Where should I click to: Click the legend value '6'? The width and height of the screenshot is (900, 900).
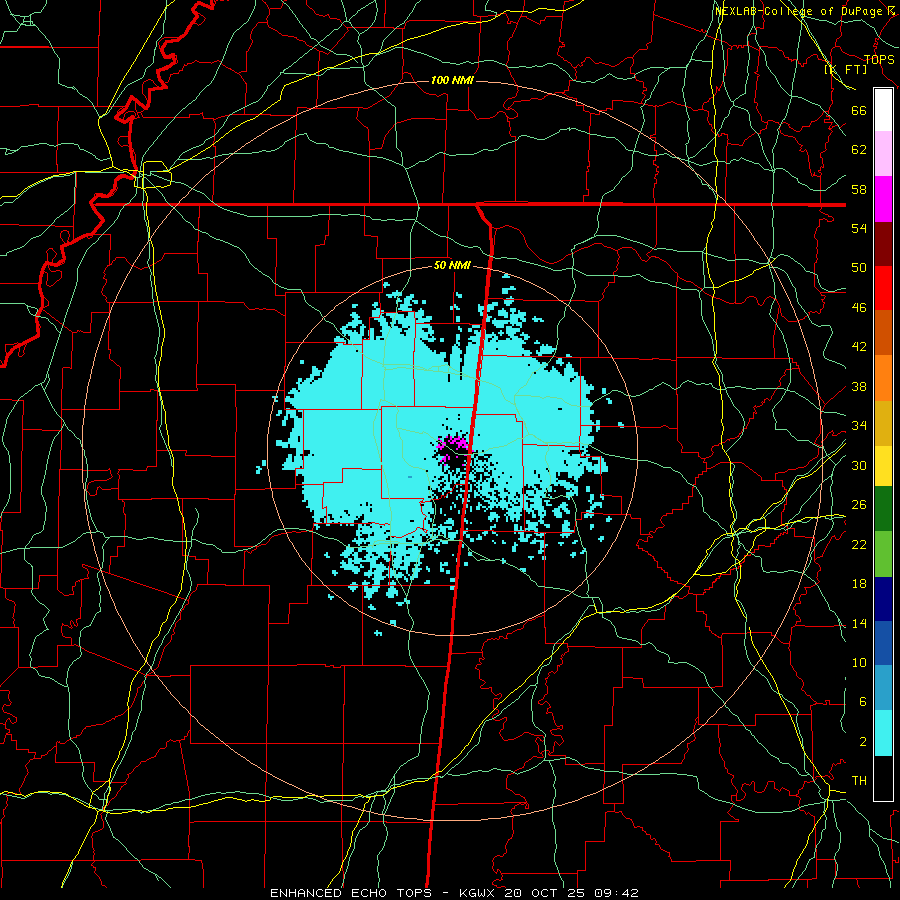point(862,701)
